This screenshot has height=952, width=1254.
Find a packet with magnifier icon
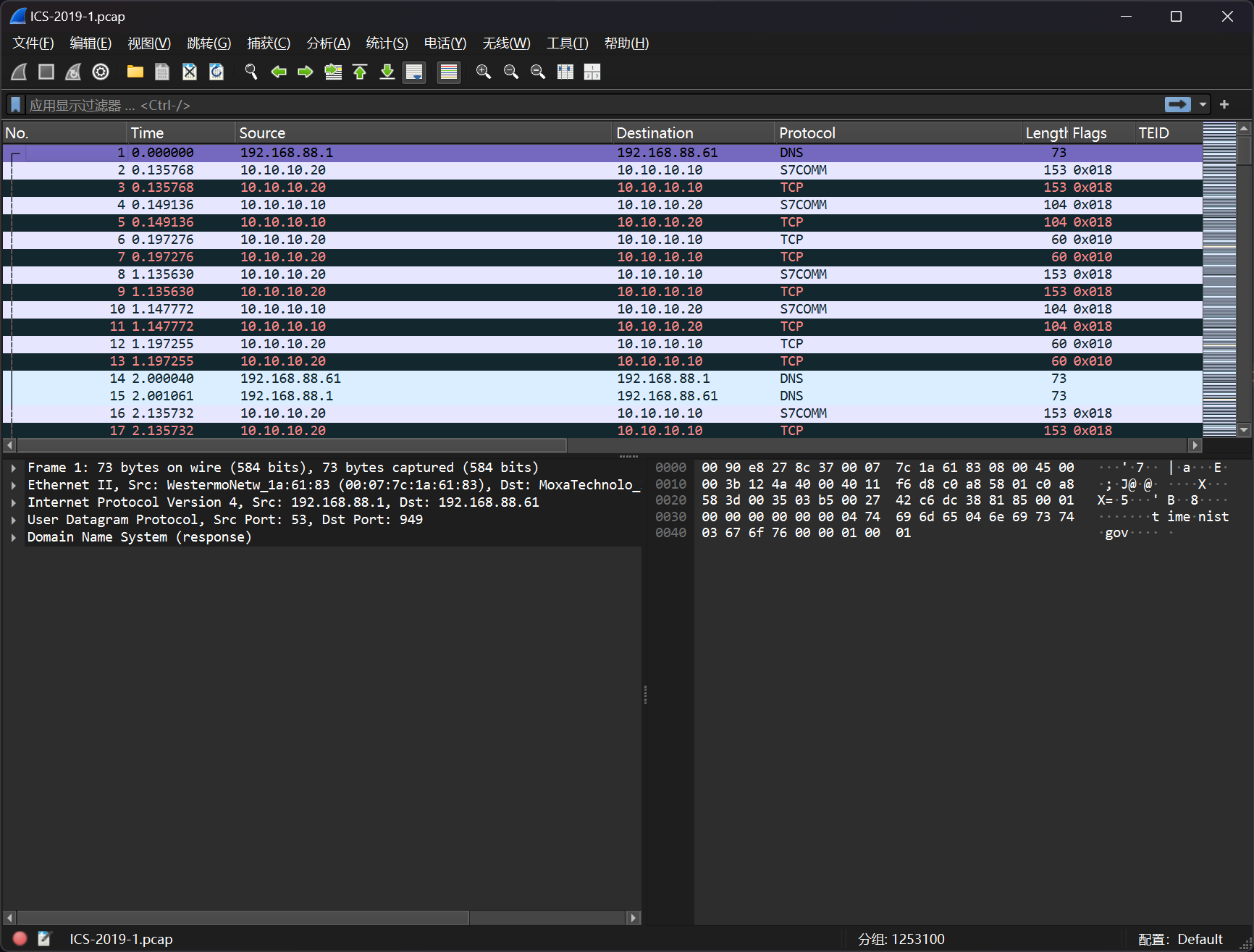[251, 72]
